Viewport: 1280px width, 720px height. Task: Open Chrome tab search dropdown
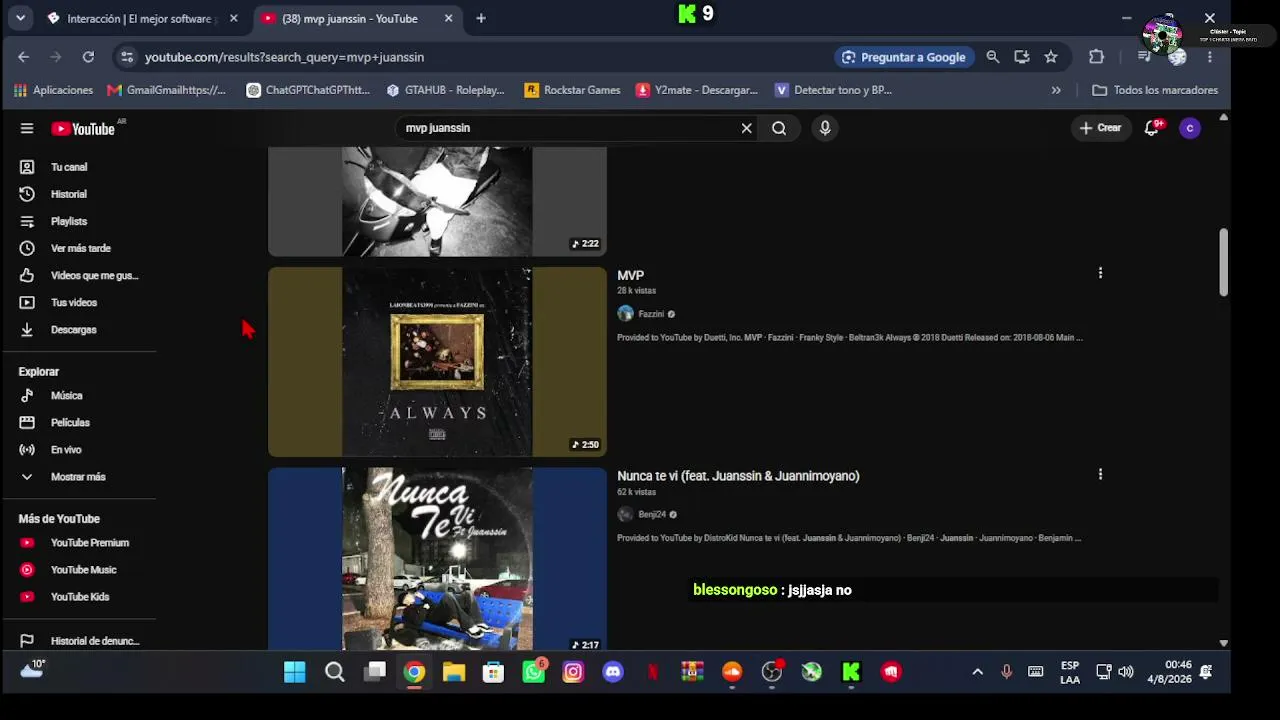[20, 18]
